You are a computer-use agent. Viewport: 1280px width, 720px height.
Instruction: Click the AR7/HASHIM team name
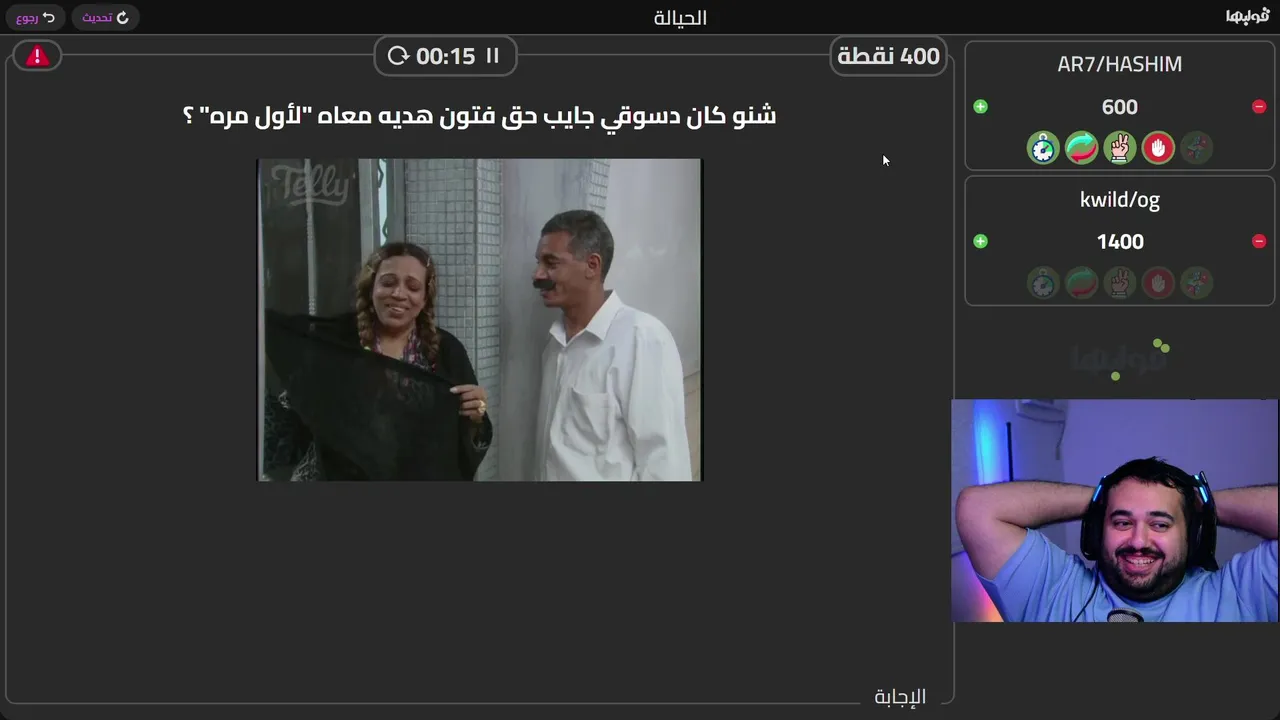pyautogui.click(x=1120, y=64)
